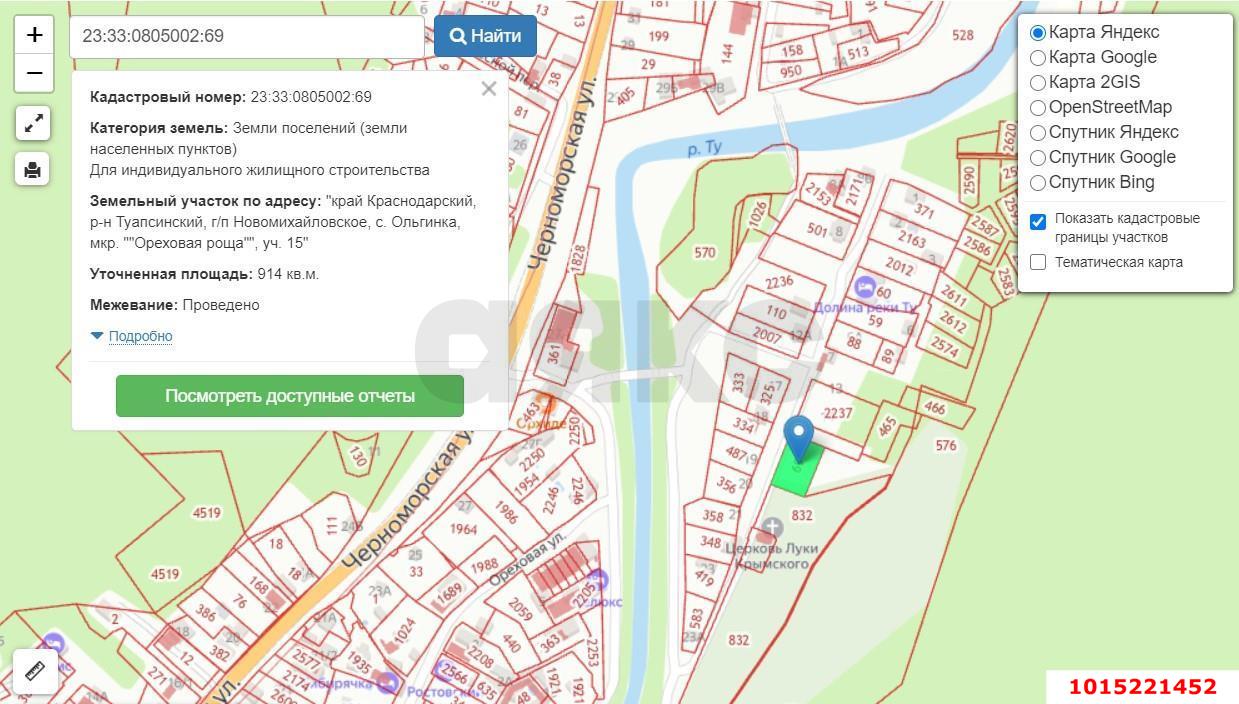
Task: Expand Подробно details section
Action: click(x=140, y=336)
